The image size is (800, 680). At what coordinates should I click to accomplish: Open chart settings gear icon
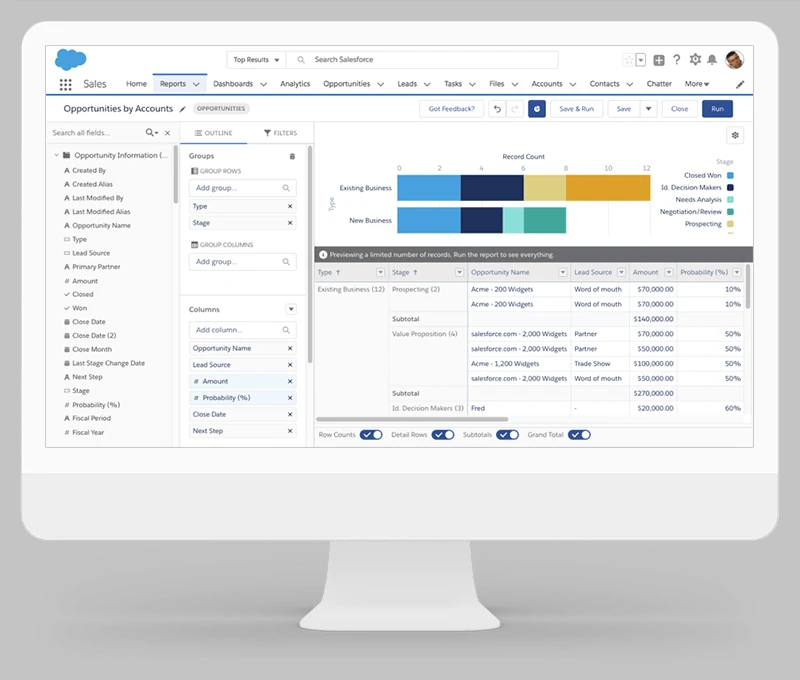tap(735, 135)
